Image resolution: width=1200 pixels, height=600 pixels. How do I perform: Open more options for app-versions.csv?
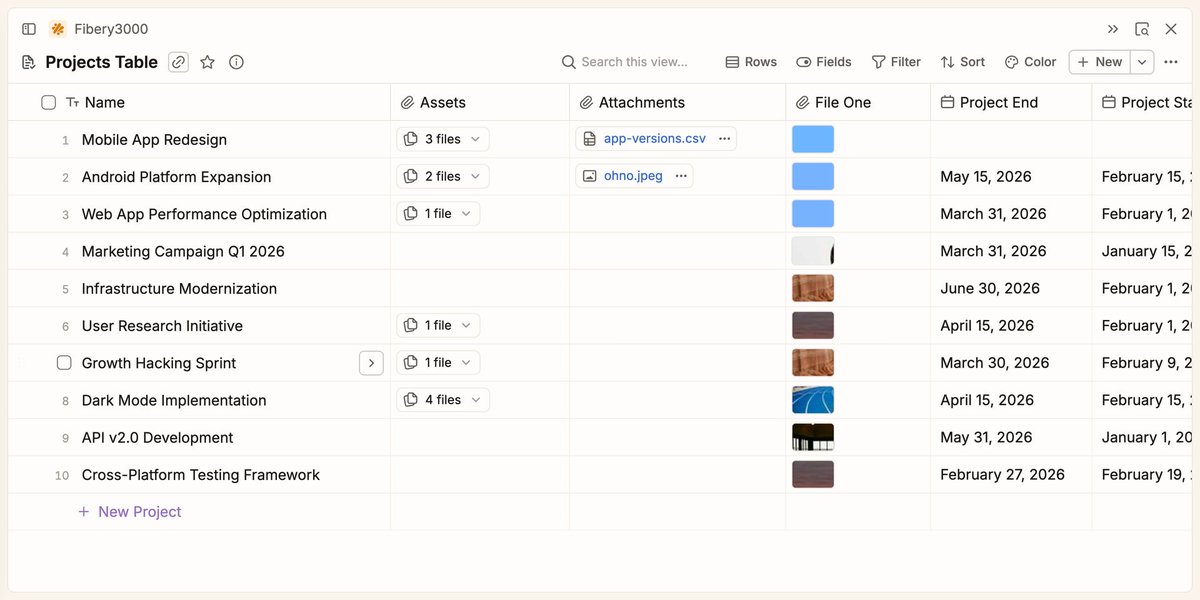tap(724, 139)
